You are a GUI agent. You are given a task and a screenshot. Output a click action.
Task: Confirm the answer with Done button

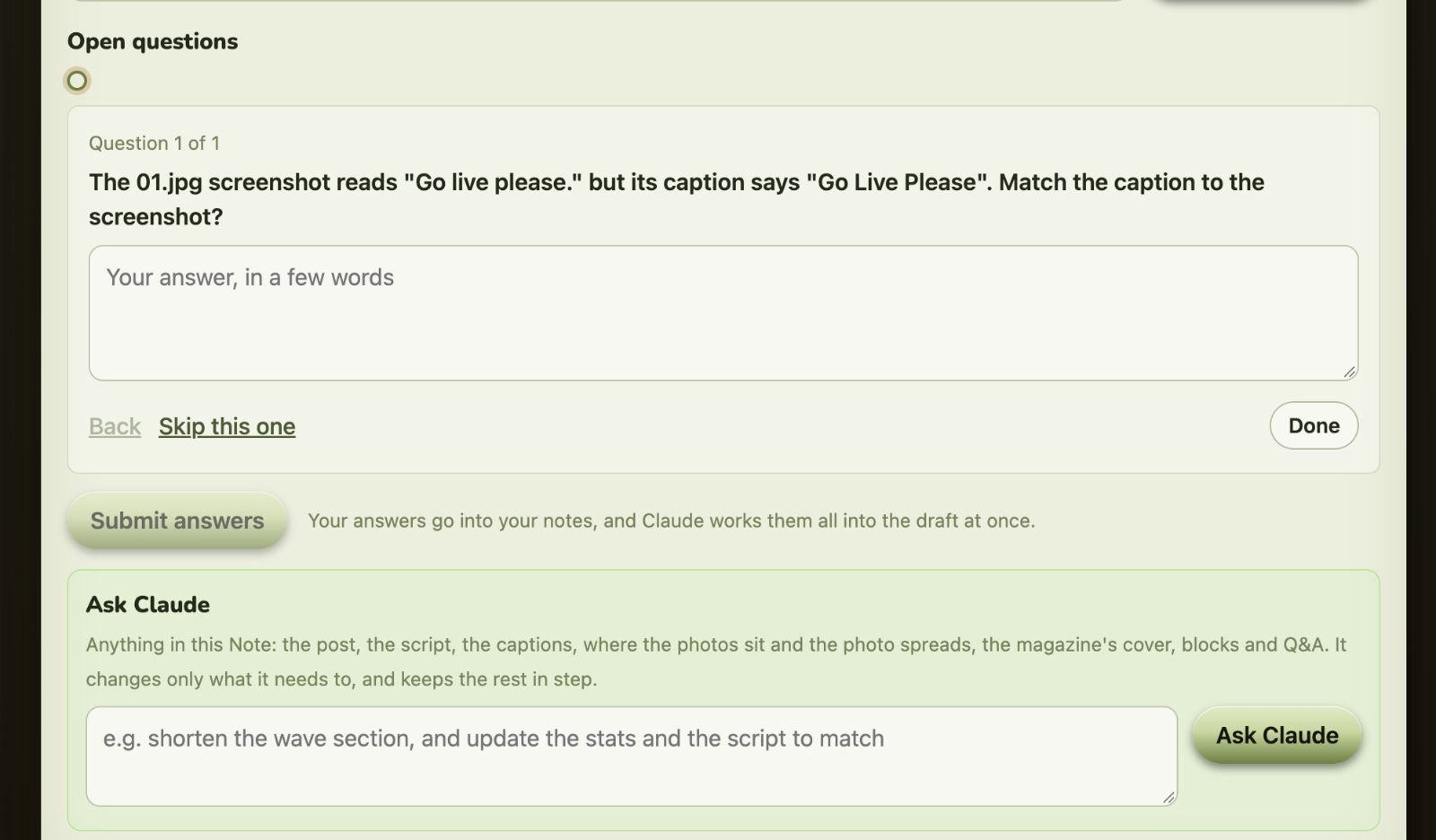(1314, 425)
